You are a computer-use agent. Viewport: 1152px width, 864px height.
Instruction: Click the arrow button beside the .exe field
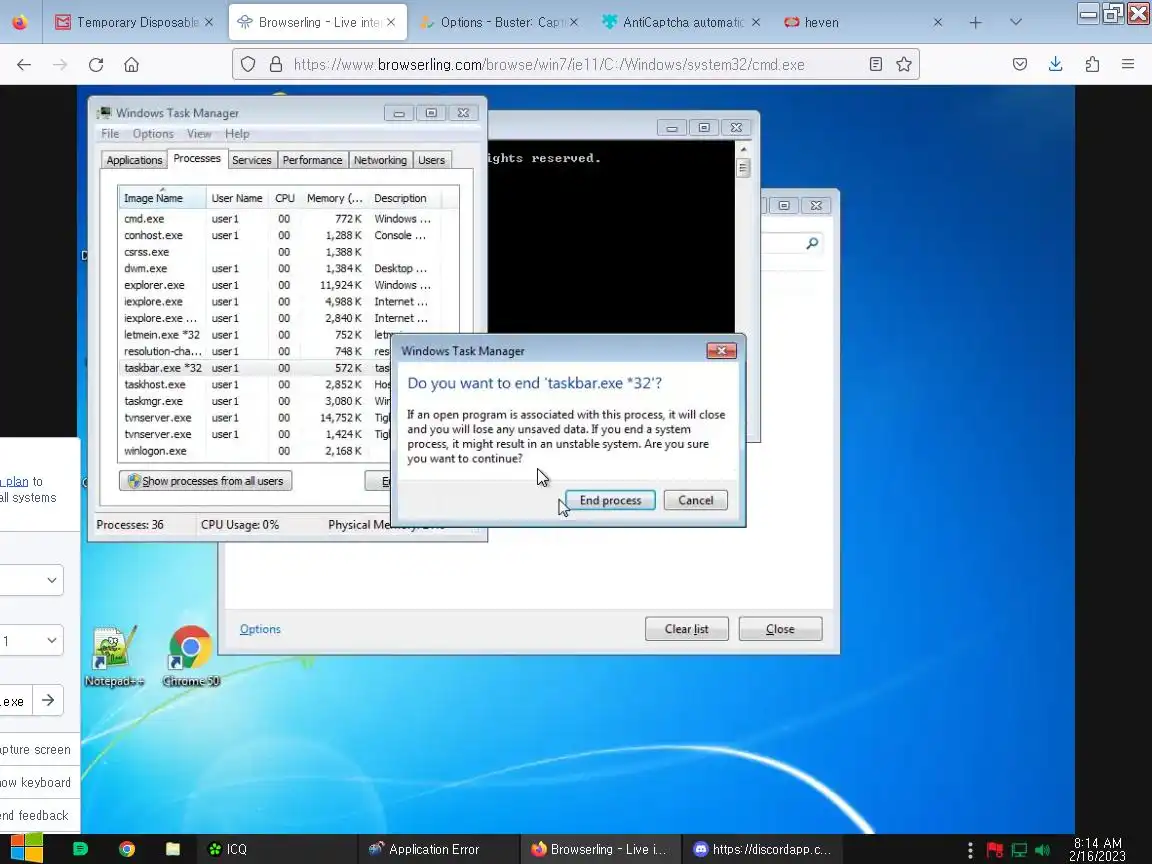pyautogui.click(x=48, y=700)
